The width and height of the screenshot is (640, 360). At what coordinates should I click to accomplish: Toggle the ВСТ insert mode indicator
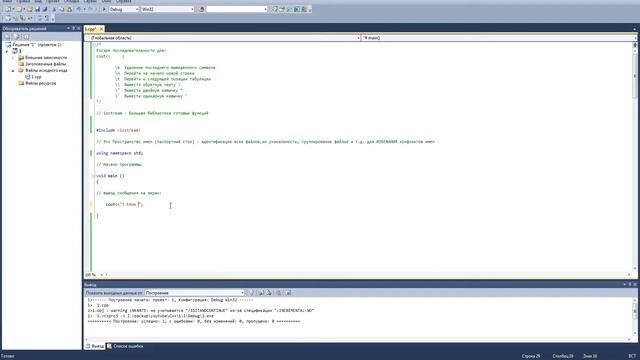coord(632,356)
